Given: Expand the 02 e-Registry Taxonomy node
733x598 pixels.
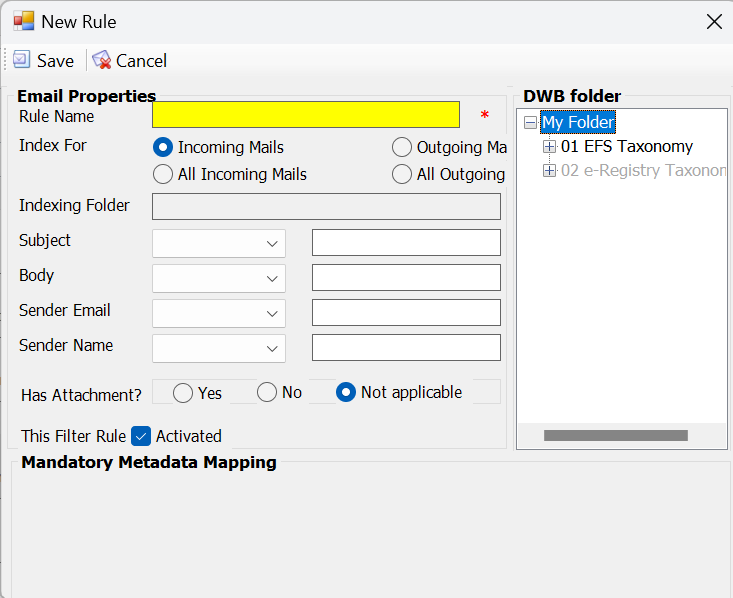Looking at the screenshot, I should tap(549, 171).
